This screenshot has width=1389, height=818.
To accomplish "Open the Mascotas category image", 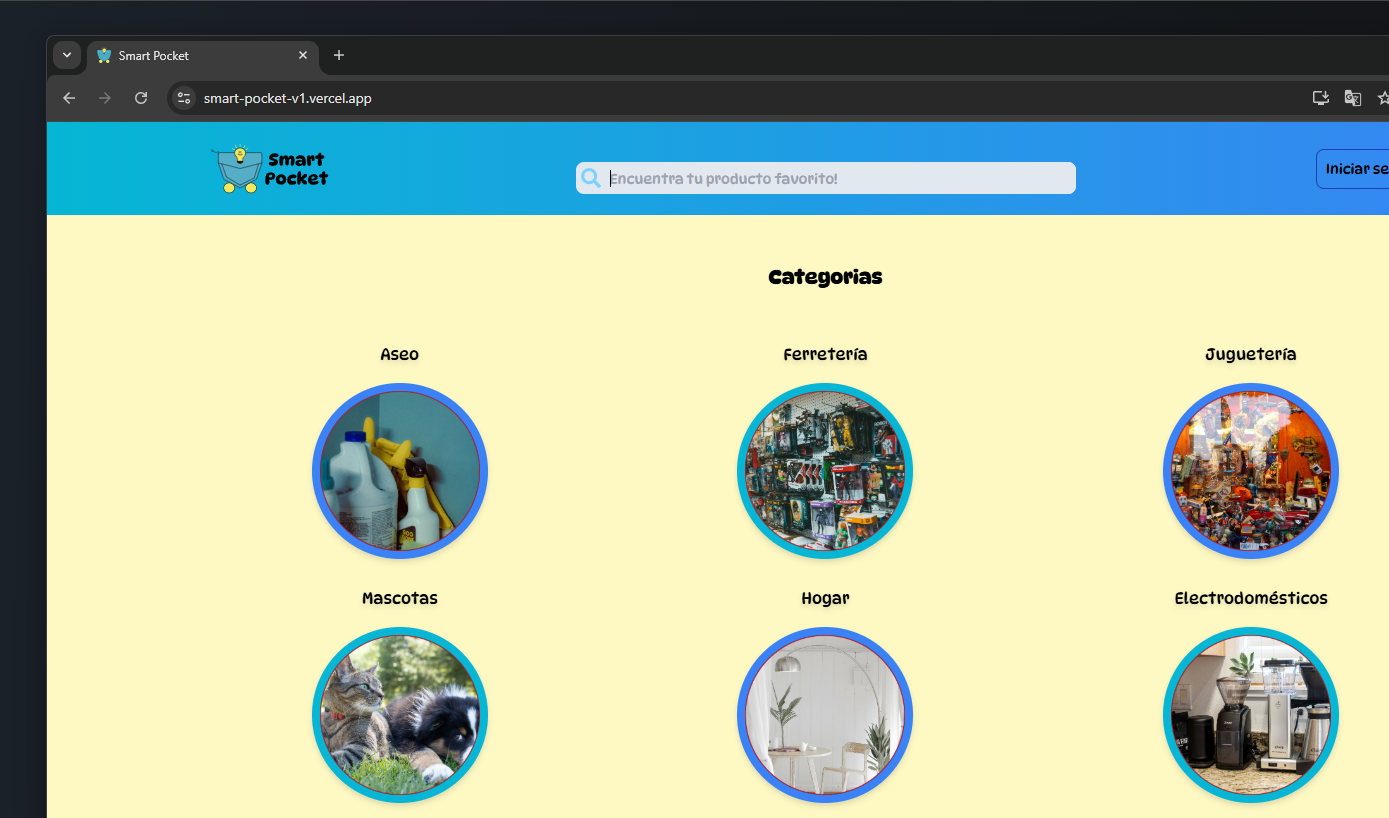I will coord(400,714).
